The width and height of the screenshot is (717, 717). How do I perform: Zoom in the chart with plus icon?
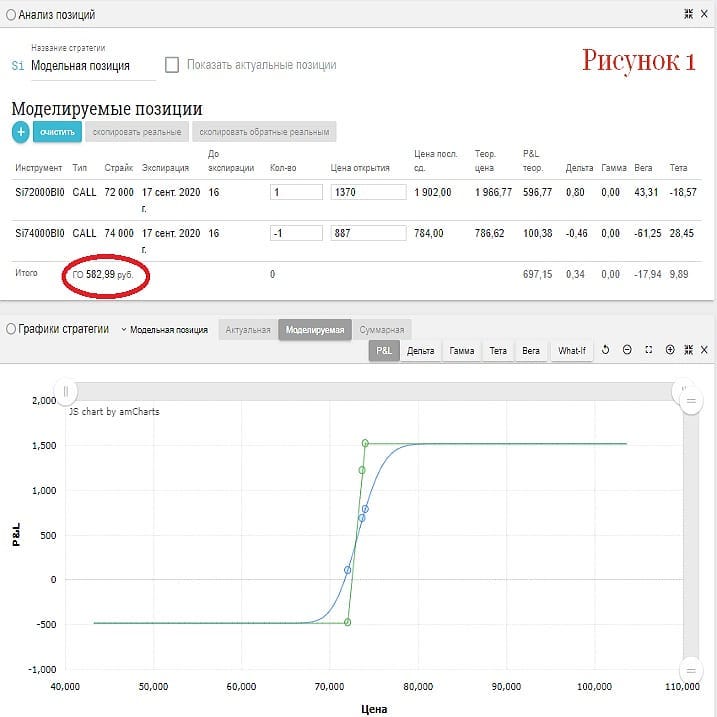[670, 350]
